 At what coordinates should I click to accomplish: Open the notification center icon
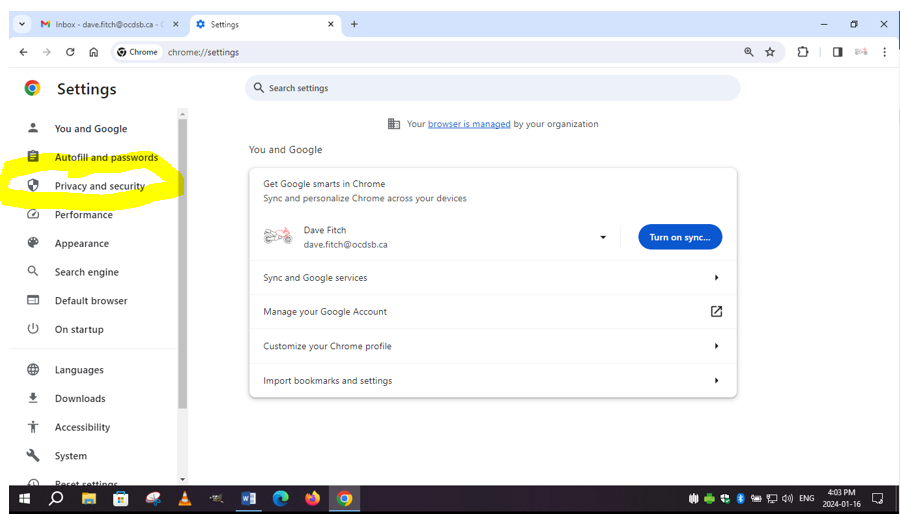[x=878, y=498]
